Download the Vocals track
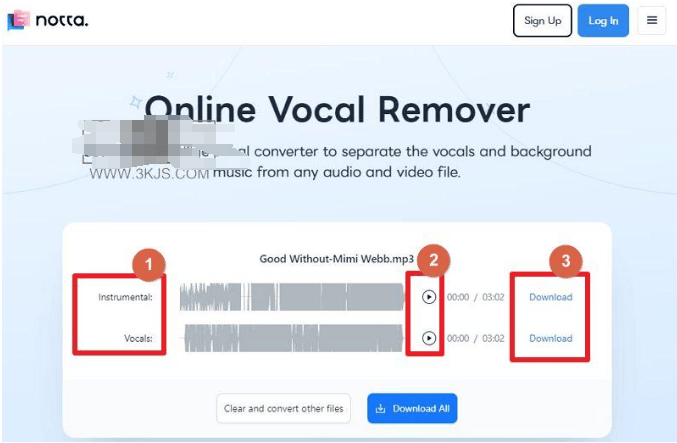The height and width of the screenshot is (443, 677). tap(550, 338)
